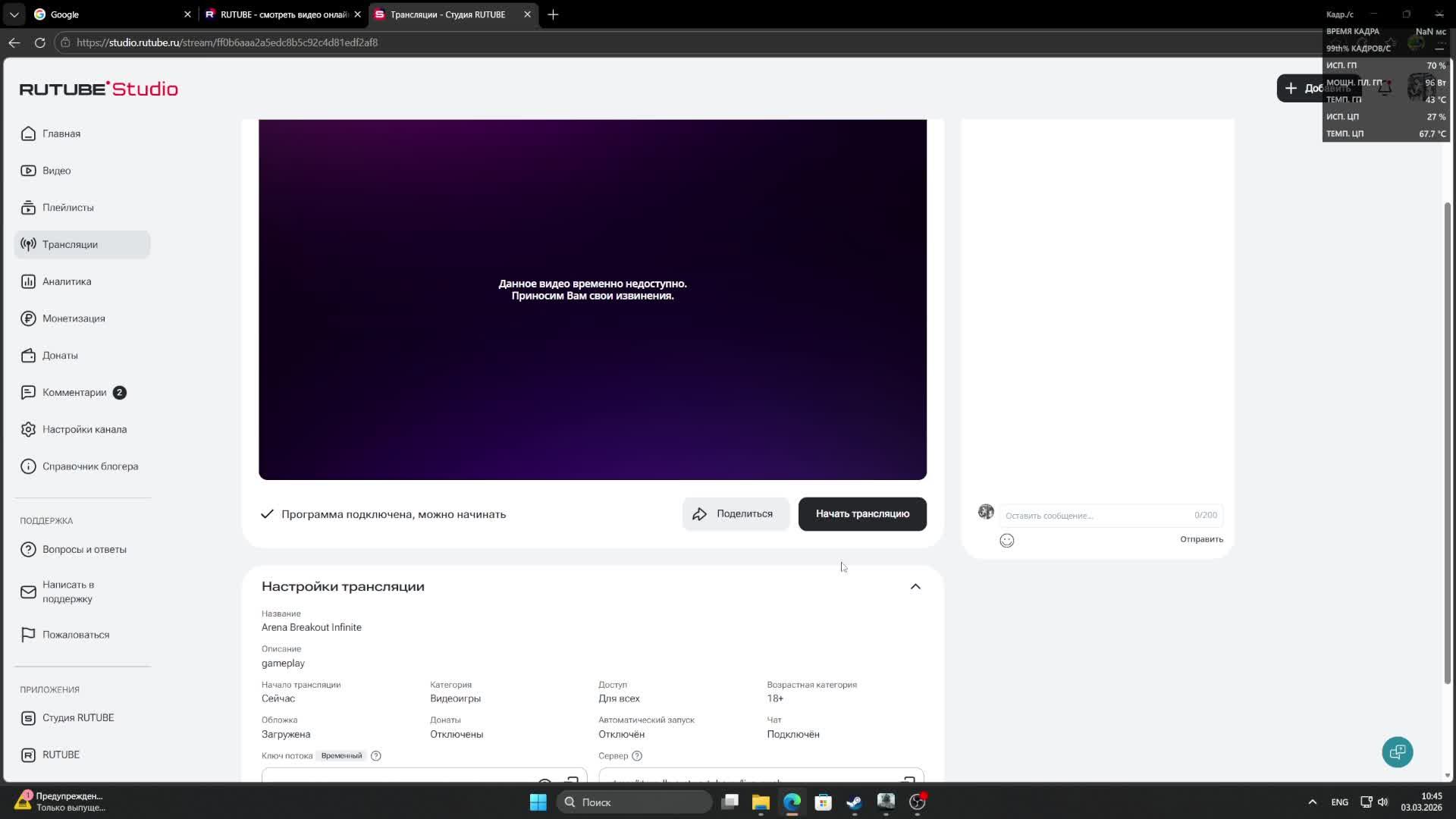Collapse Настройки трансляции section
This screenshot has height=819, width=1456.
pos(915,587)
